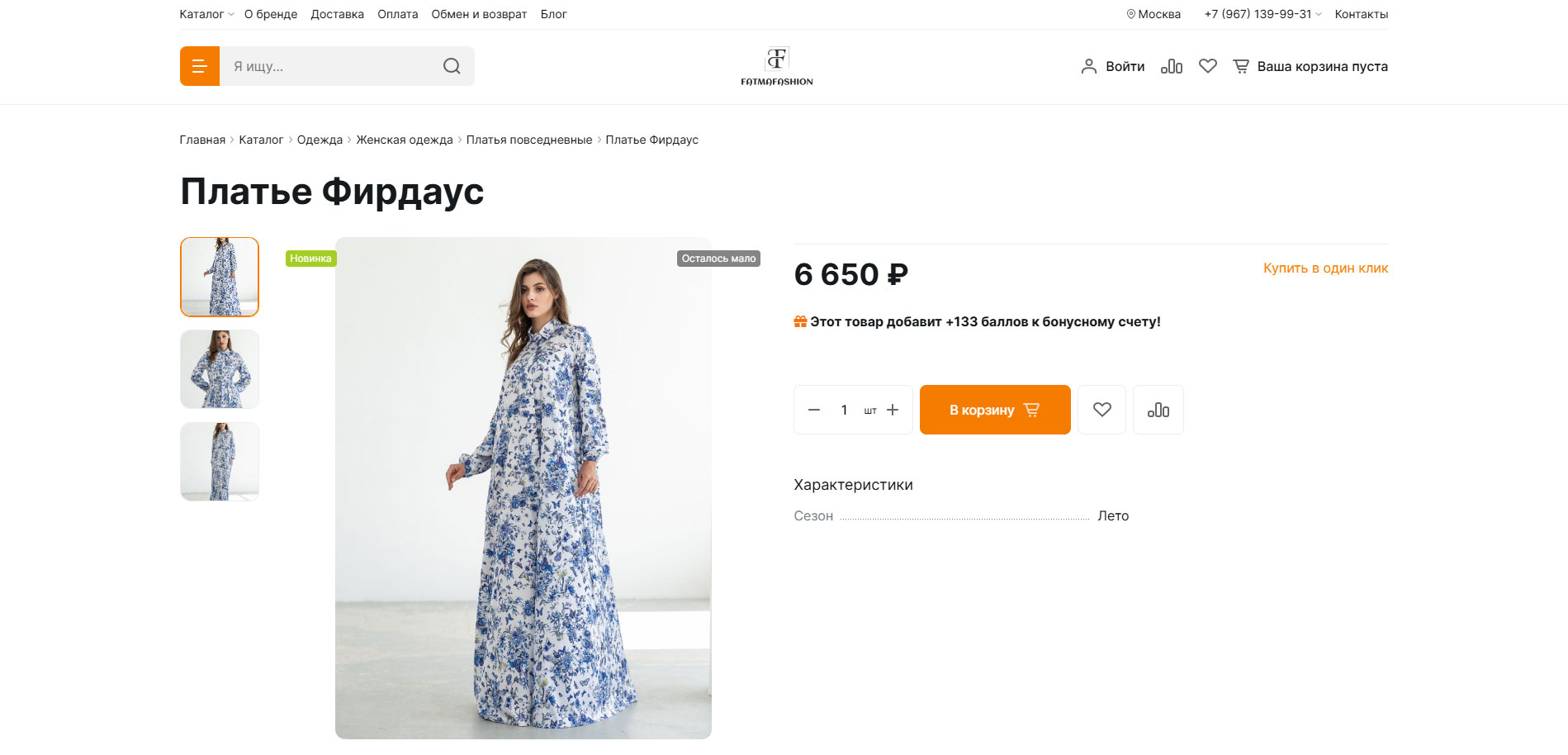Click the FatmaFashion logo
Image resolution: width=1568 pixels, height=755 pixels.
click(776, 66)
